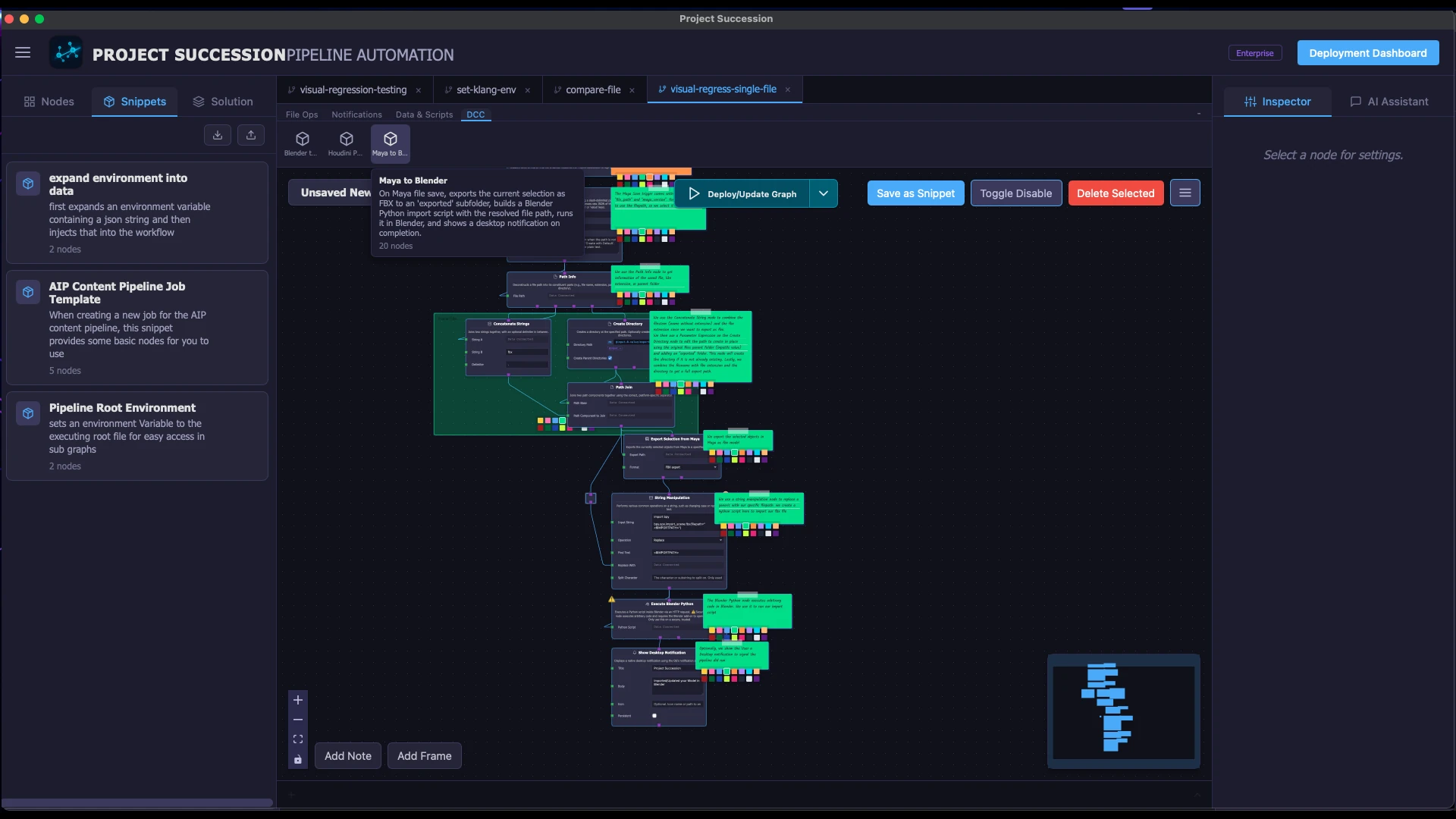Open the list menu beside Delete Selected
The image size is (1456, 819).
pos(1185,193)
